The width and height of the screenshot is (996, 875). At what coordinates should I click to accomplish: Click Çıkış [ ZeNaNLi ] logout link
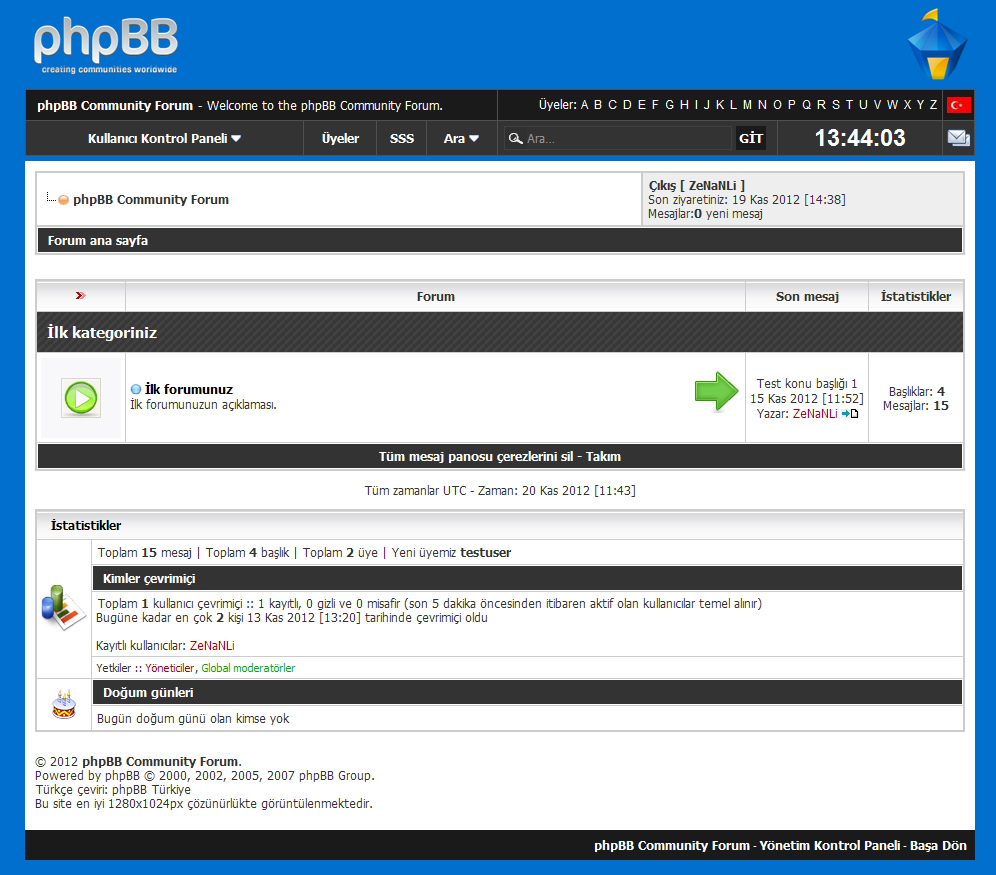[x=696, y=185]
